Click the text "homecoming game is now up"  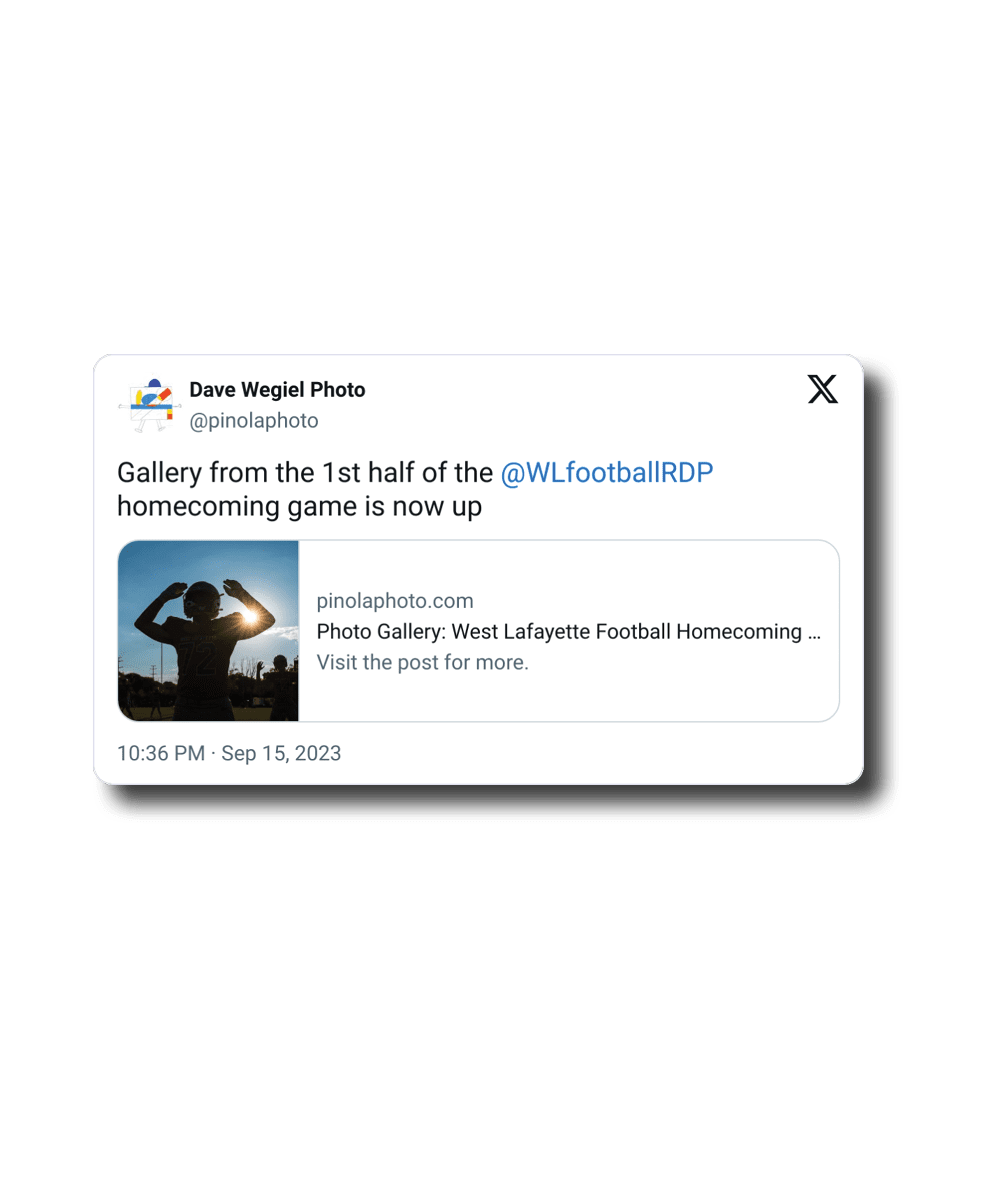pyautogui.click(x=299, y=506)
